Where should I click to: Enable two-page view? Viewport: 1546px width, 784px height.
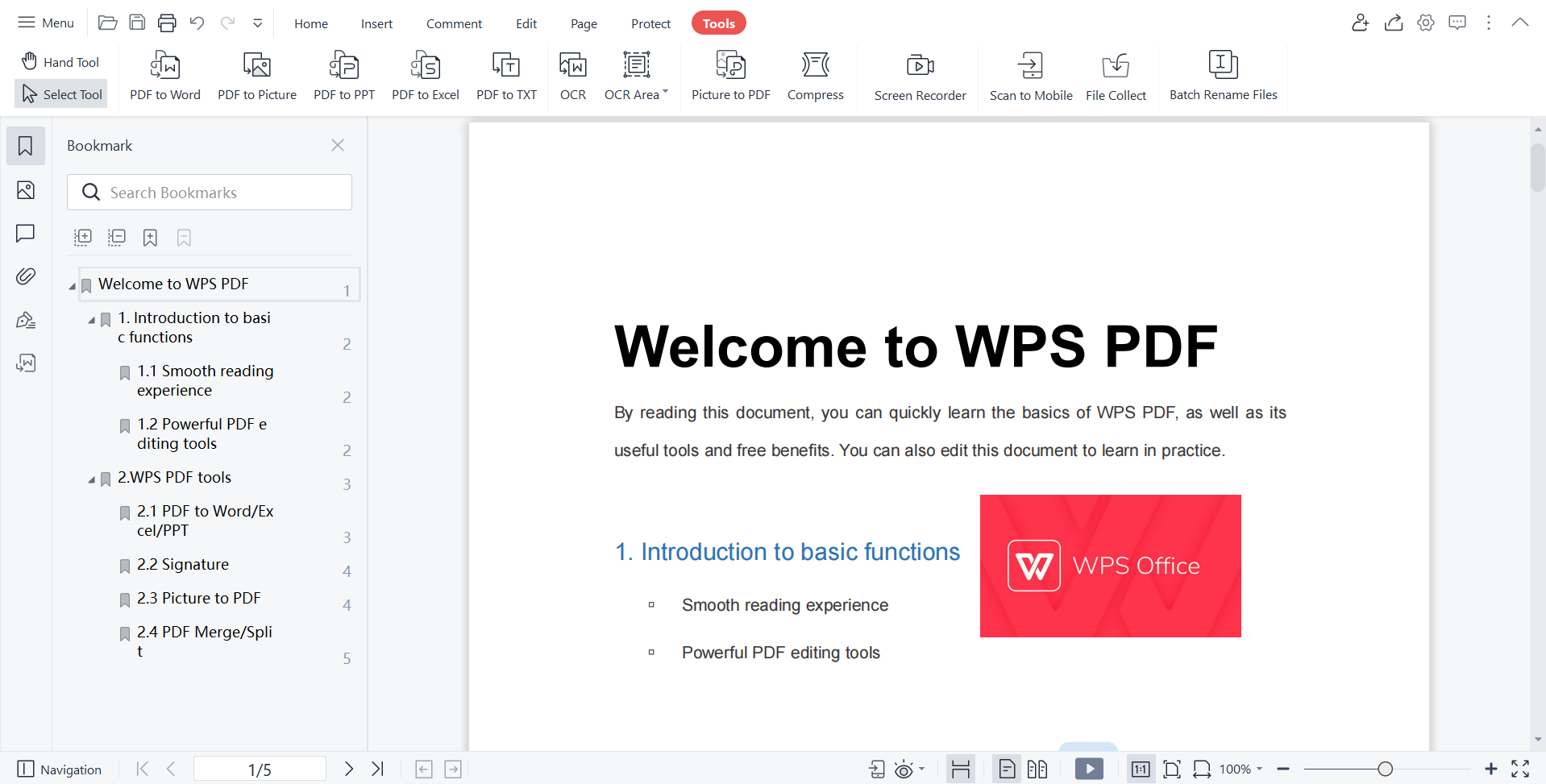1037,769
